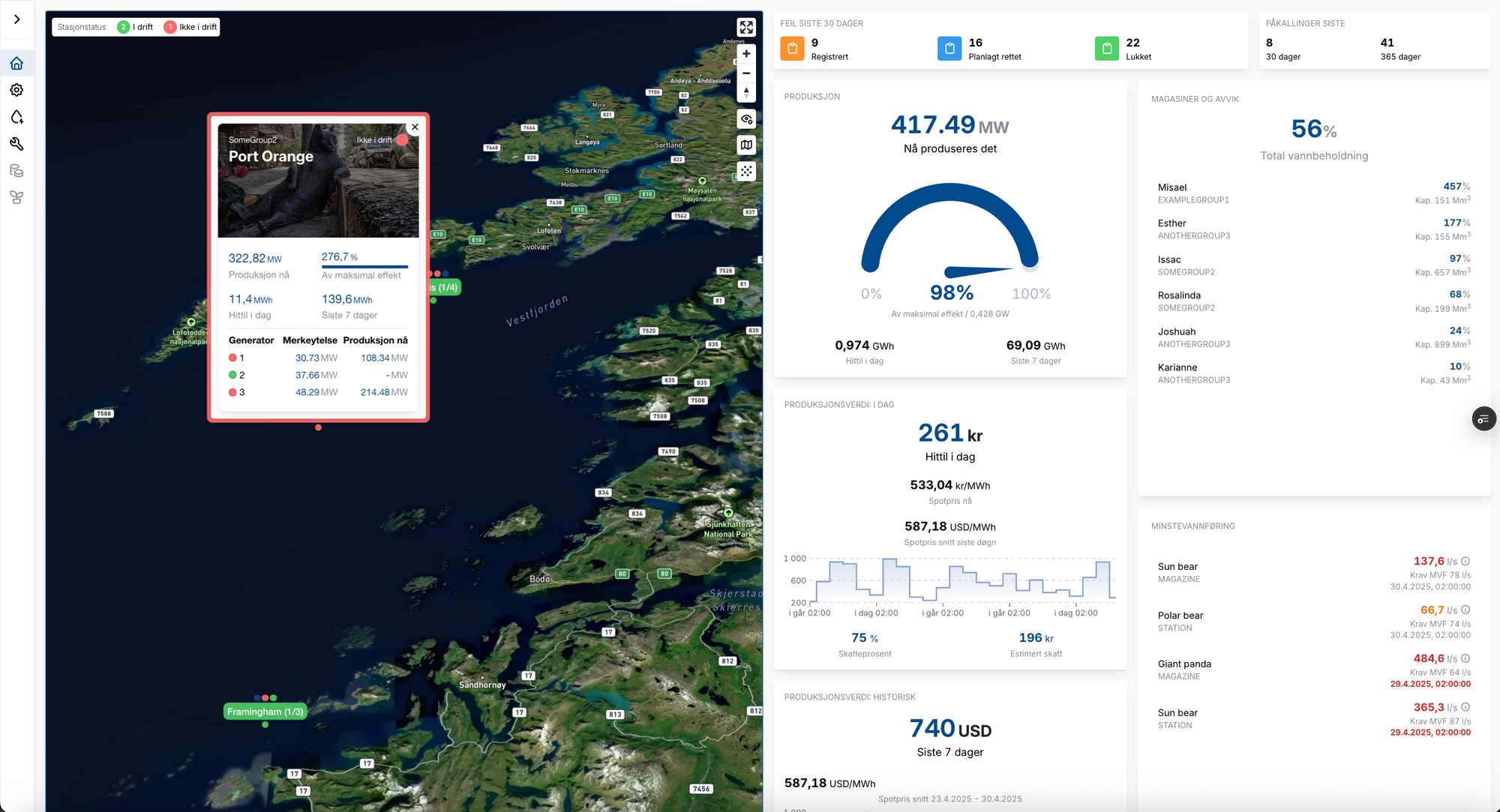1500x812 pixels.
Task: Expand the left sidebar with chevron arrow
Action: point(16,19)
